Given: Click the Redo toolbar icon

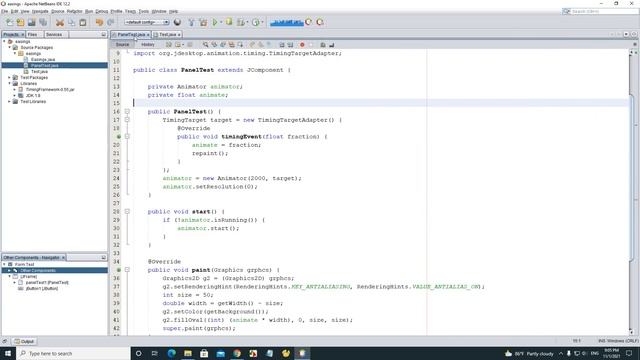Looking at the screenshot, I should [111, 22].
